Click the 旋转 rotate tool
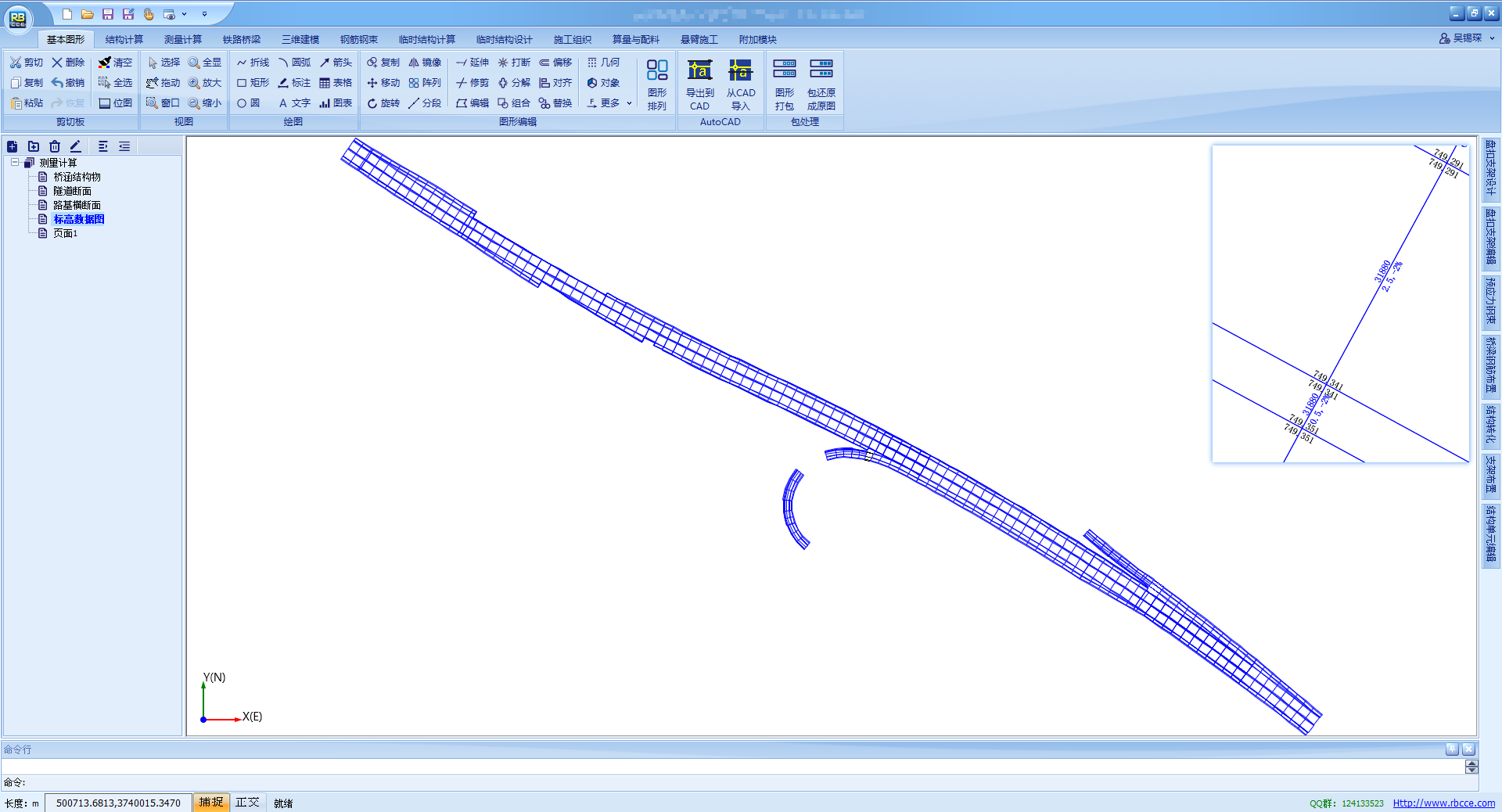1502x812 pixels. [x=383, y=103]
